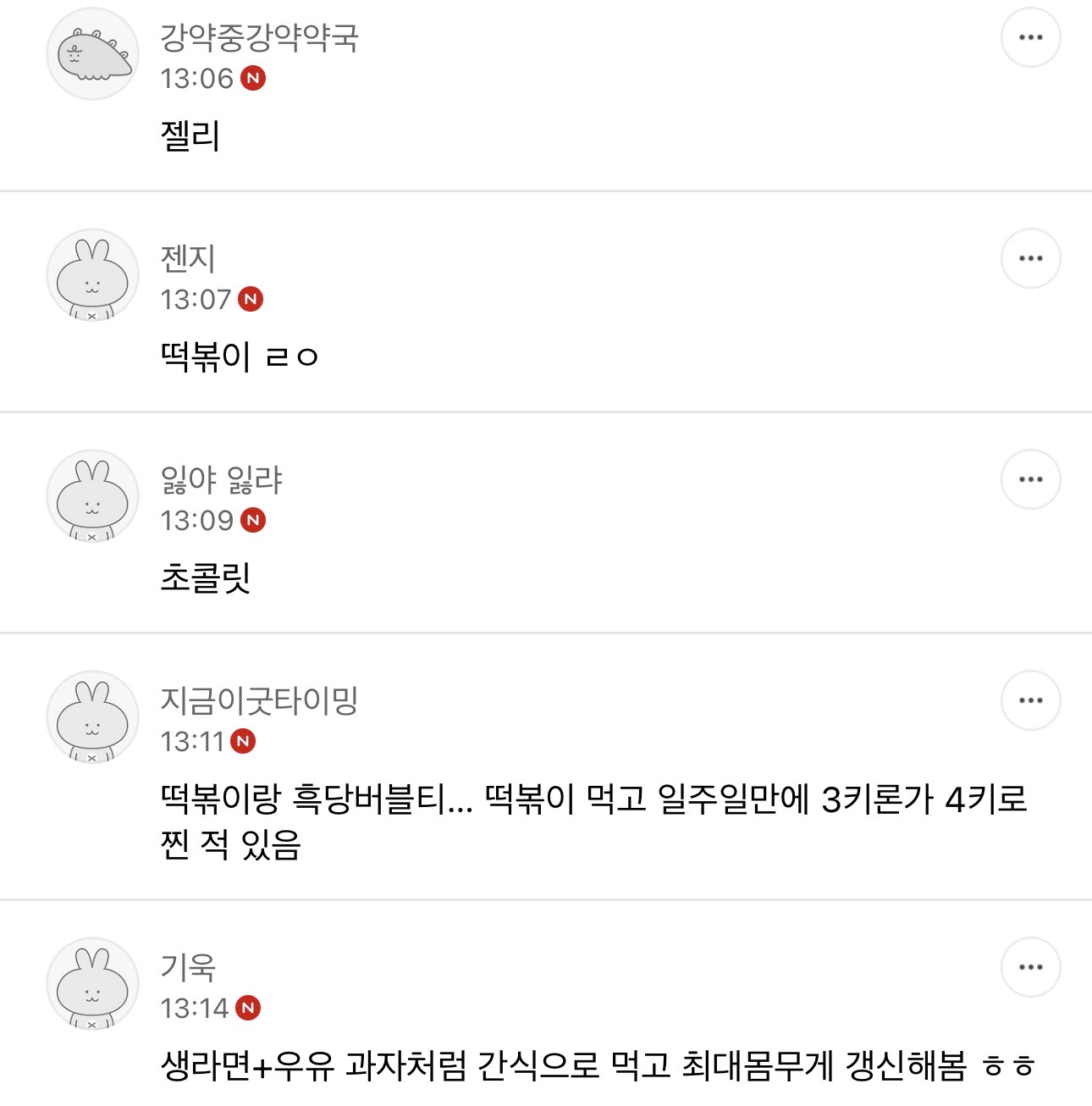Select the comment text 떡볶이 ㄹㅇ

pos(240,357)
